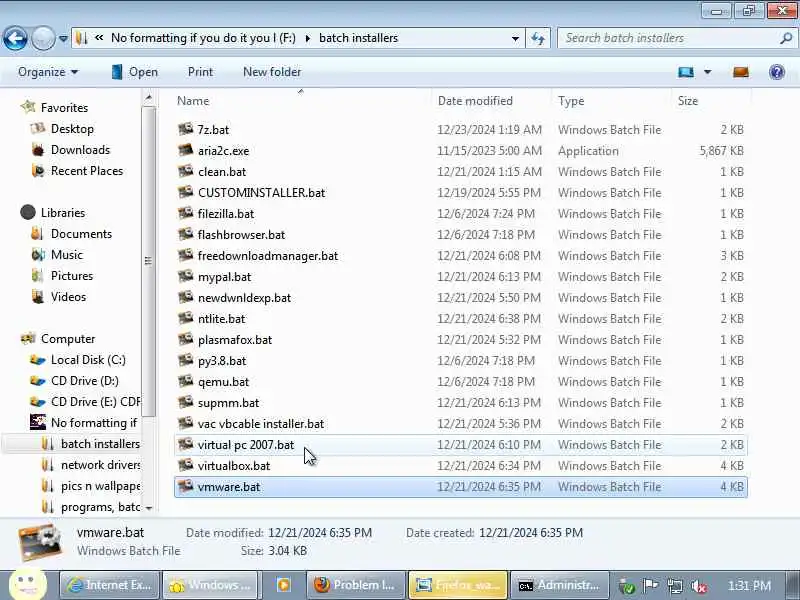800x600 pixels.
Task: Expand the address bar history dropdown
Action: pos(515,38)
